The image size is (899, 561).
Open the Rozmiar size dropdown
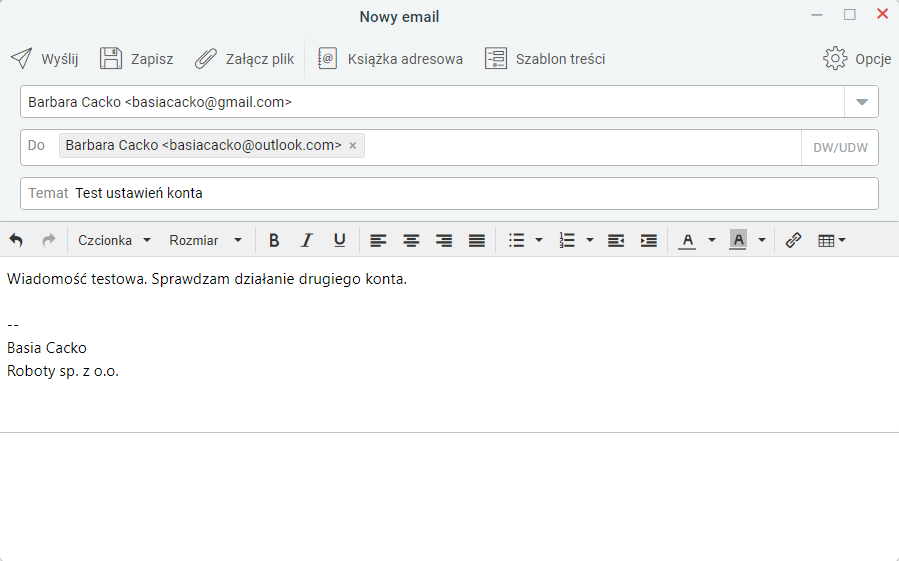pos(205,240)
